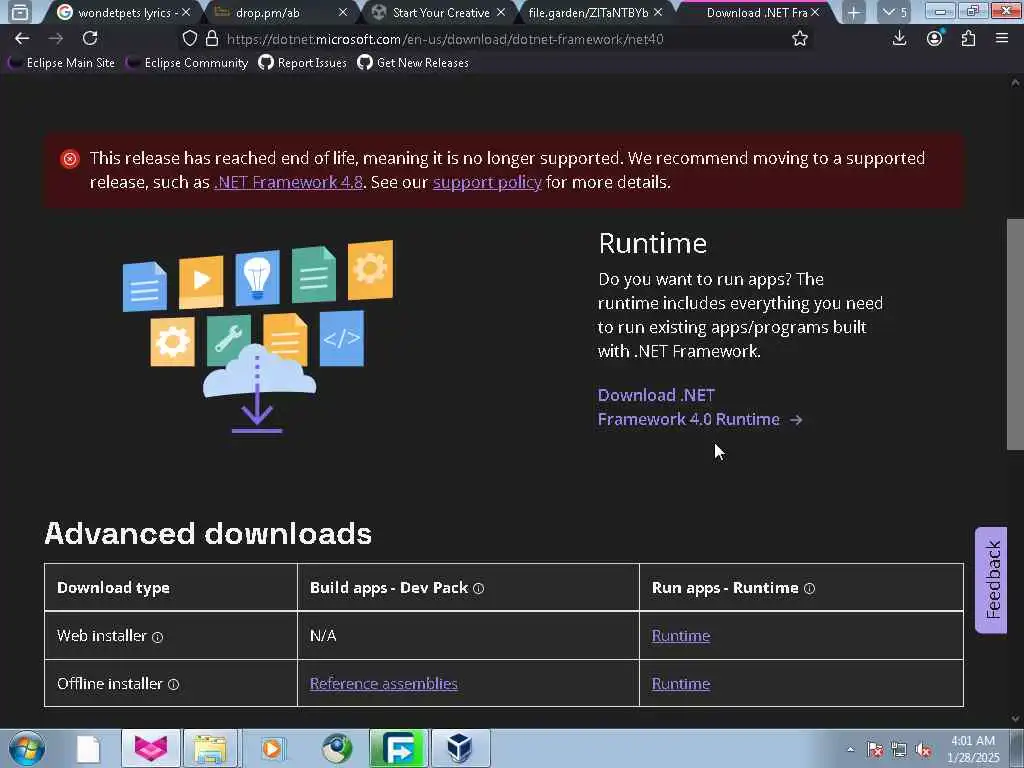Viewport: 1024px width, 768px height.
Task: Select the Download .NET Framework tab
Action: (754, 12)
